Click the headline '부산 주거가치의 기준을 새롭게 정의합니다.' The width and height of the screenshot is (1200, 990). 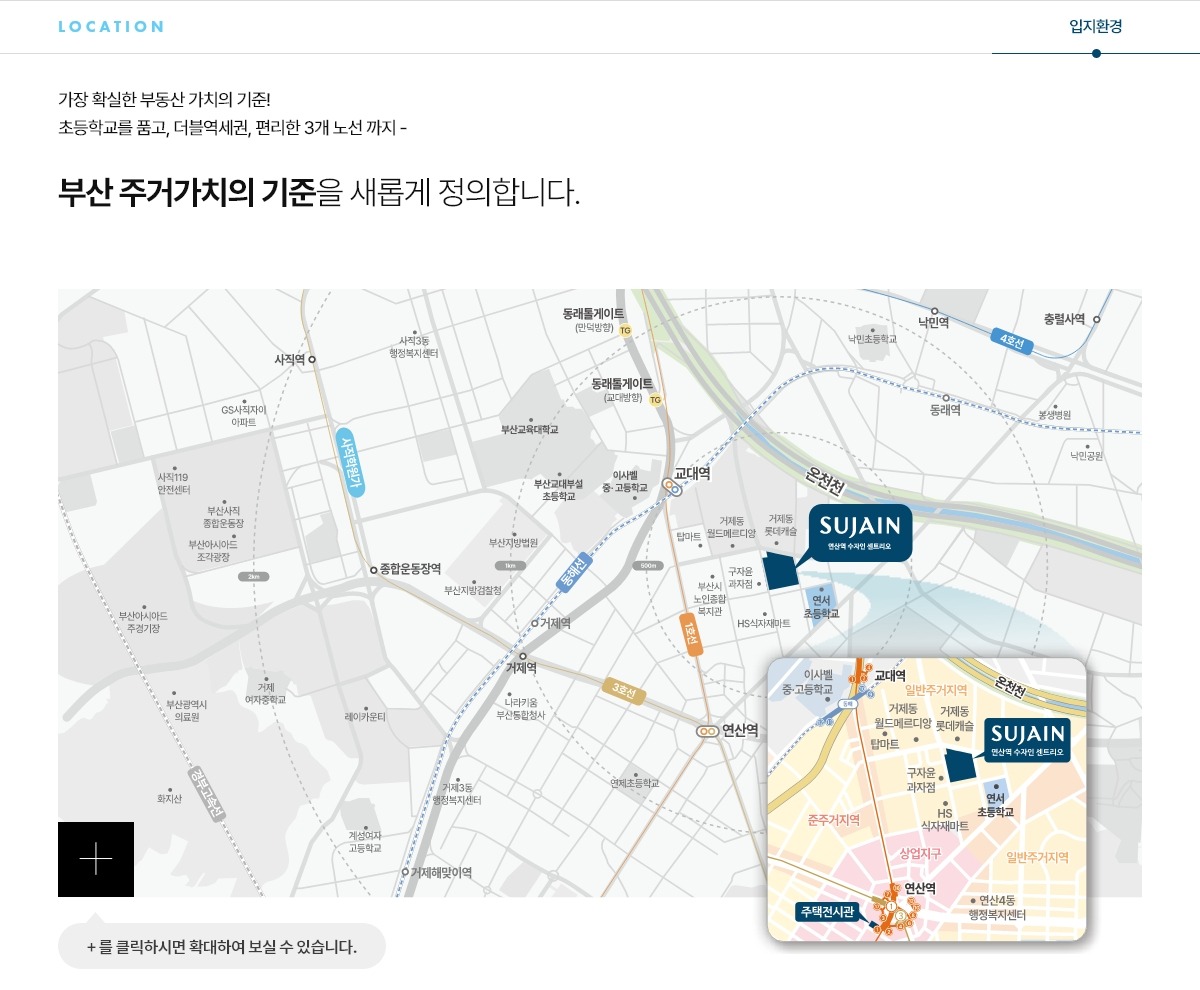pyautogui.click(x=319, y=191)
